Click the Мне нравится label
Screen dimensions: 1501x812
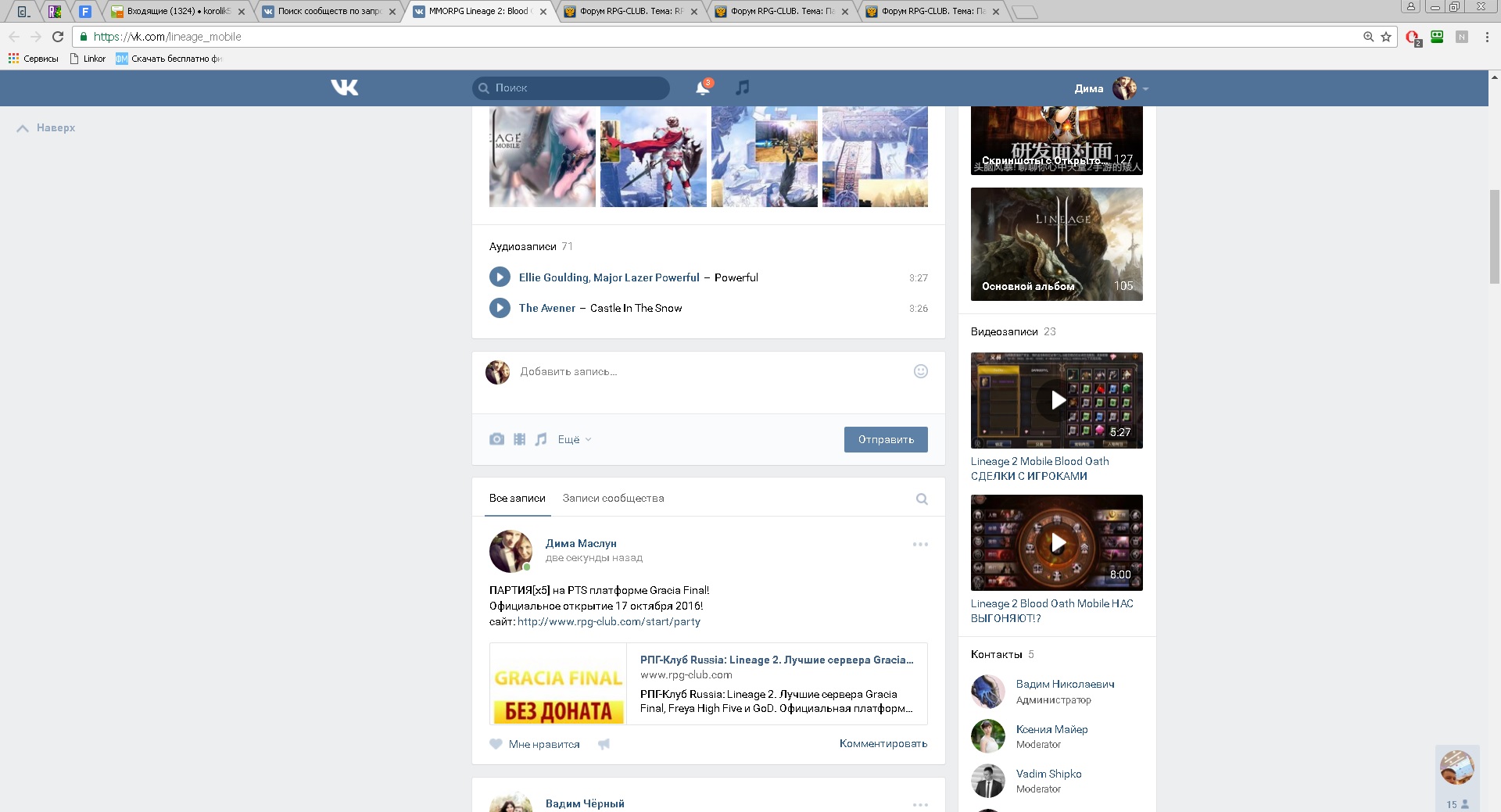(544, 744)
